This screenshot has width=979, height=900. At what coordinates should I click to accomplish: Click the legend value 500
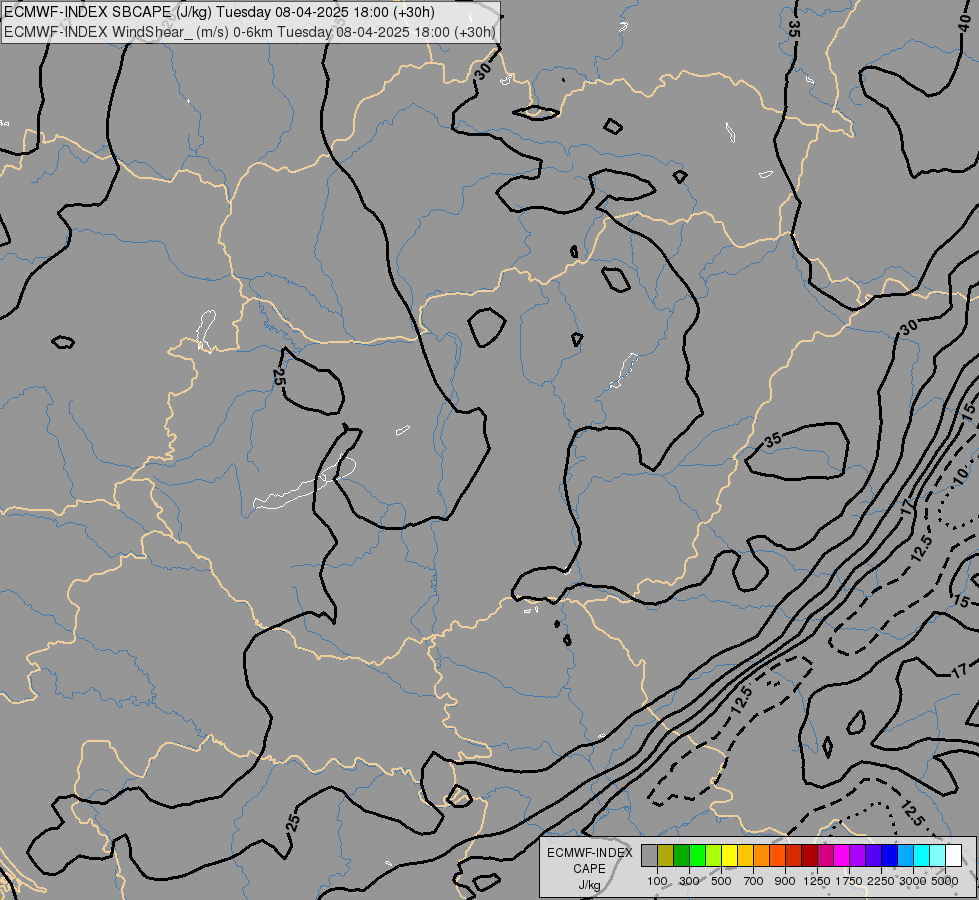(x=721, y=881)
